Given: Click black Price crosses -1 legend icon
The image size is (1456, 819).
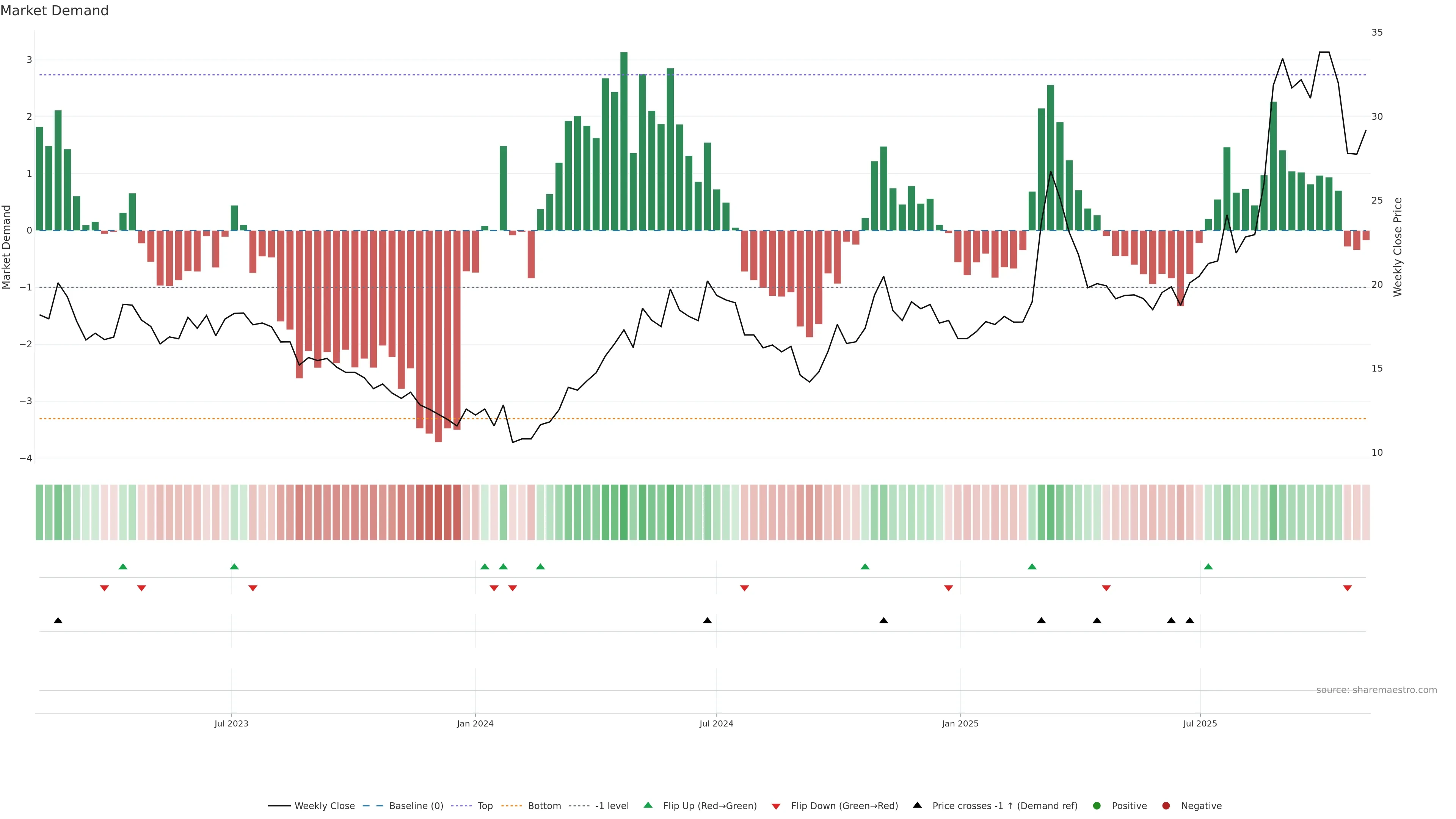Looking at the screenshot, I should pos(917,805).
